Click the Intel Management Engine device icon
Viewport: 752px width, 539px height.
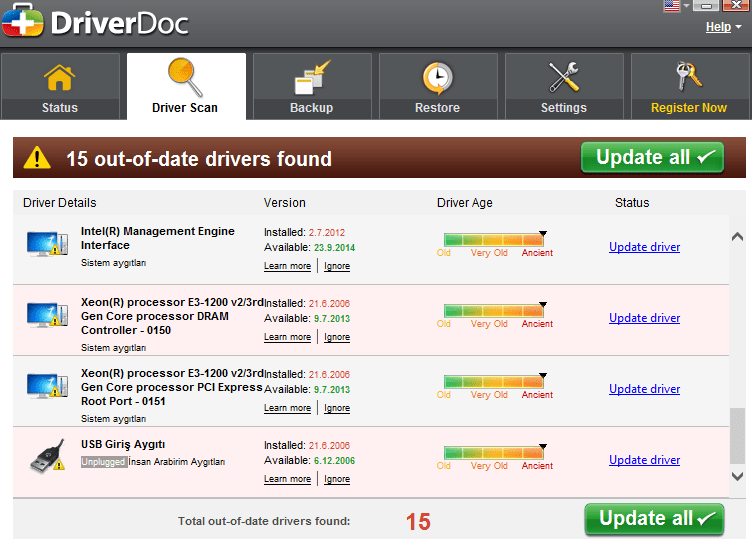pyautogui.click(x=47, y=244)
